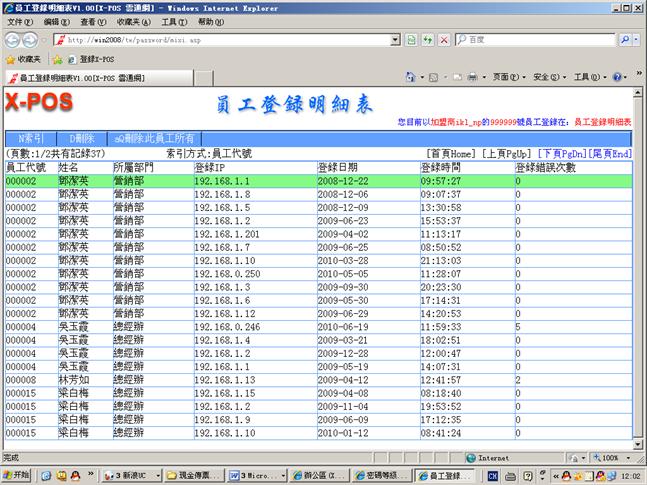Jump to last page via 尾頁End

click(609, 154)
